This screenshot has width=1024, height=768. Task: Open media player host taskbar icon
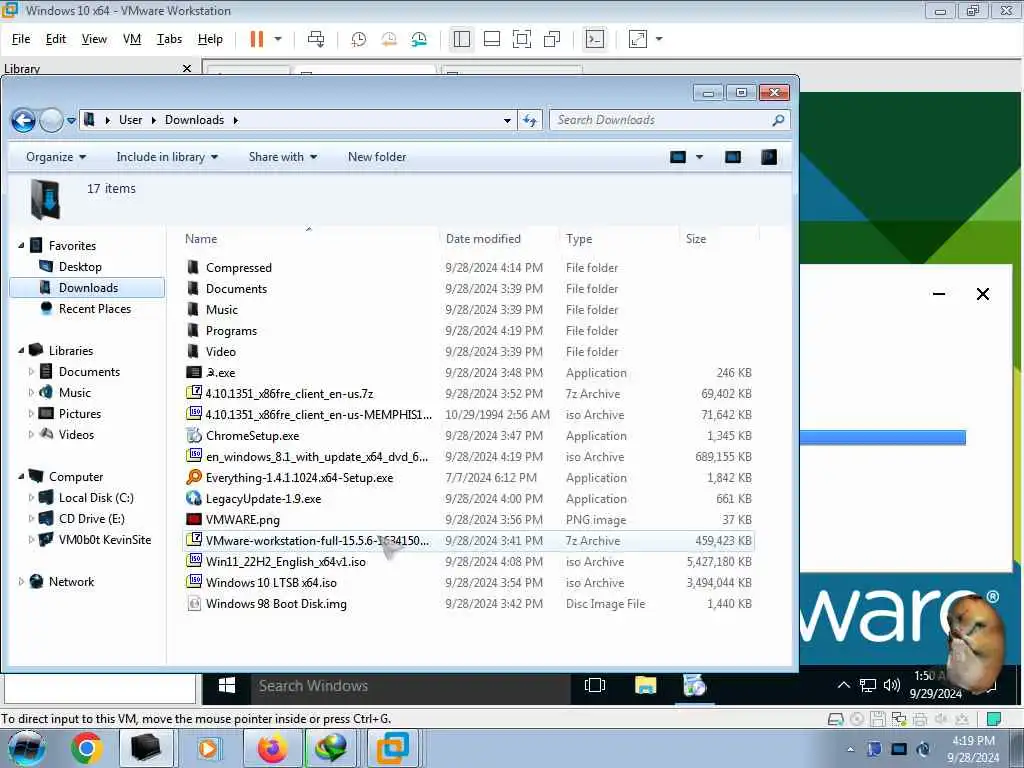coord(208,748)
